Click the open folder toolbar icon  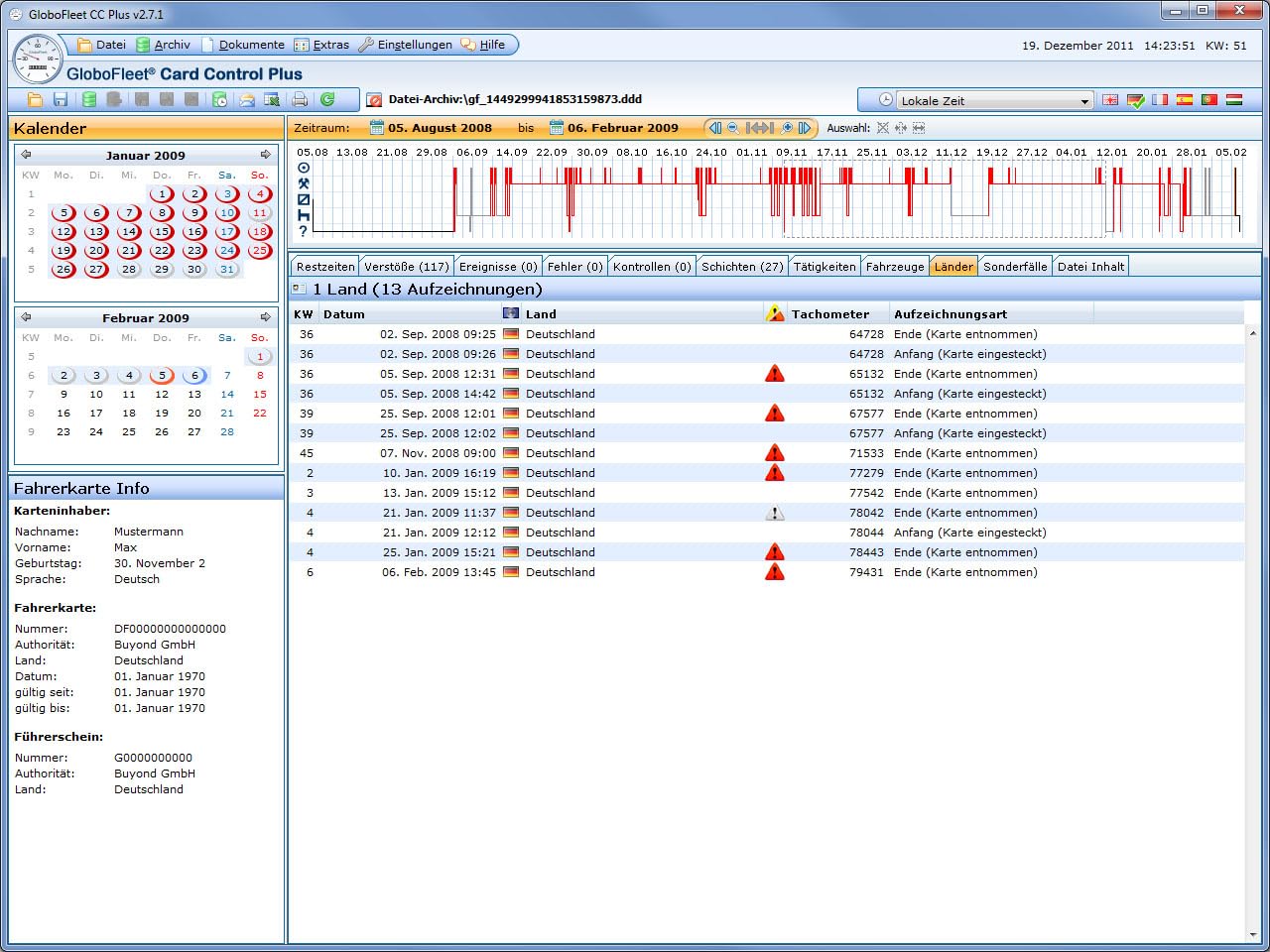35,100
